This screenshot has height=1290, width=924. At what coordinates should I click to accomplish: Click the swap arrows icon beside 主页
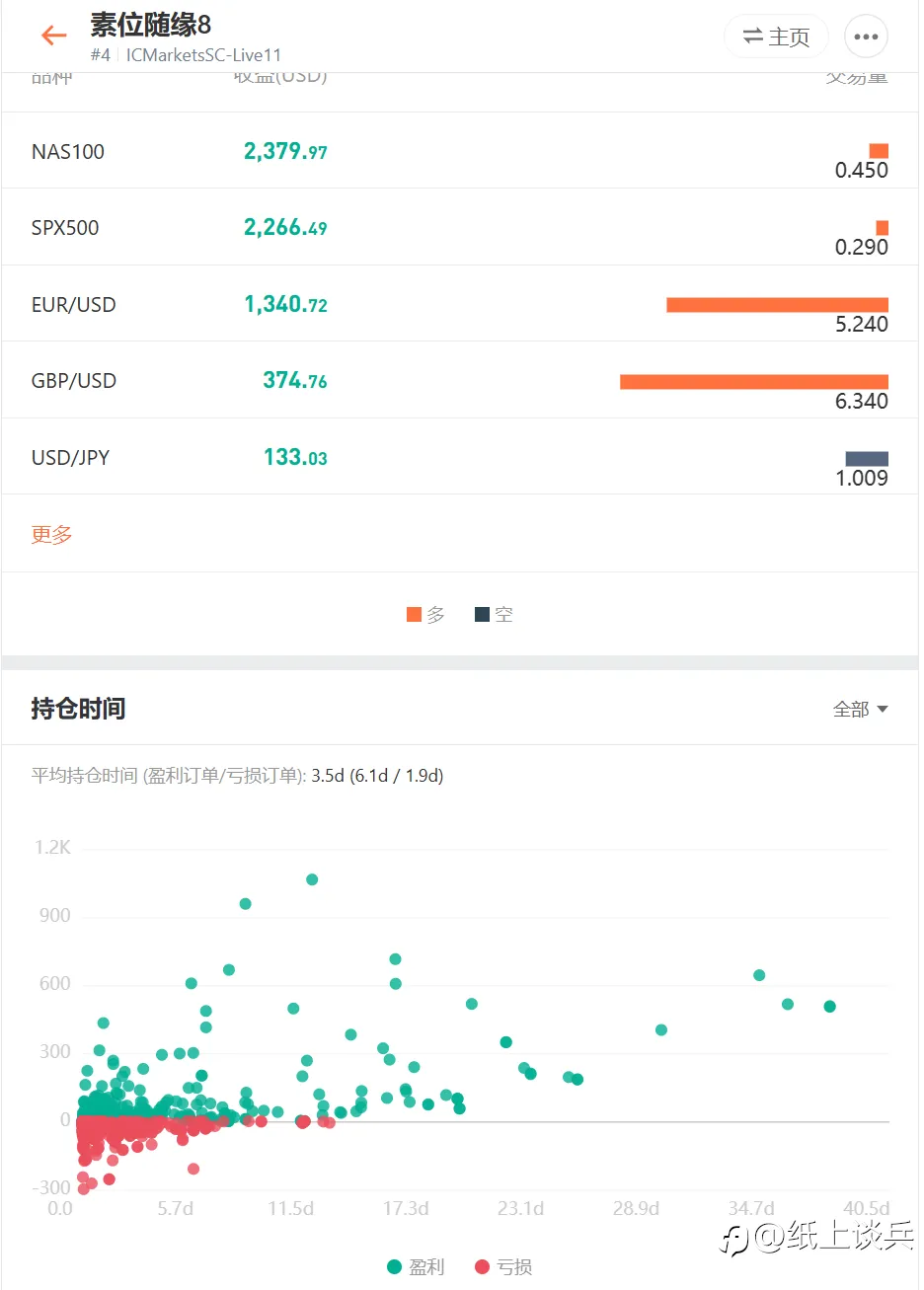(x=752, y=37)
